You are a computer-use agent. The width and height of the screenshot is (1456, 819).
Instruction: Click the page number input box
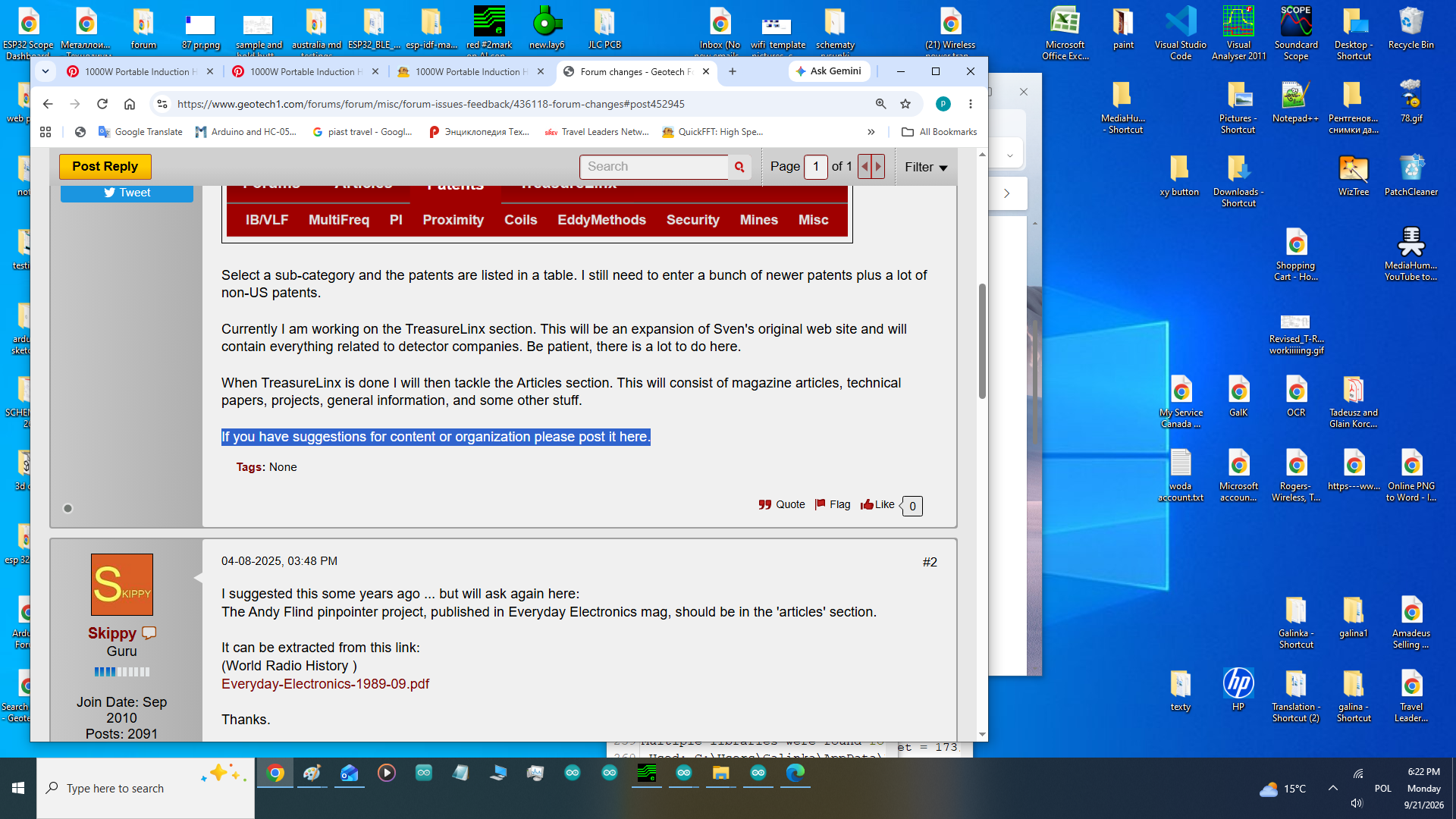816,167
